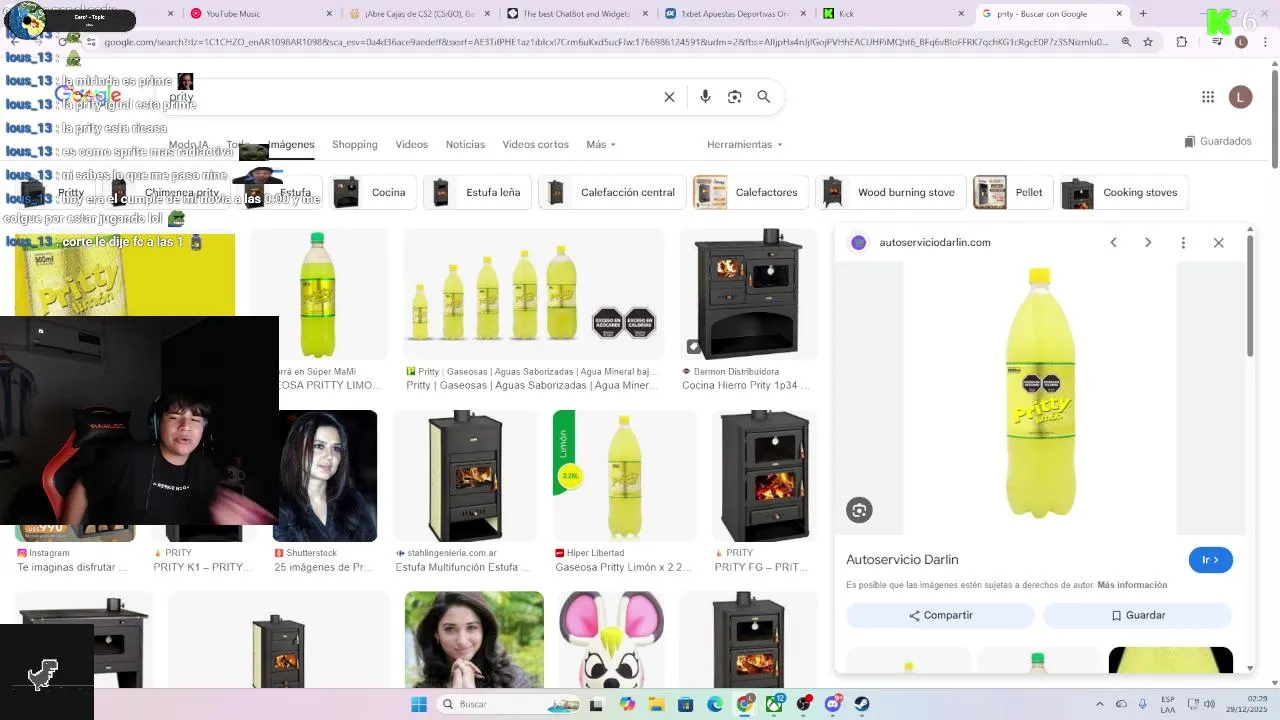Screen dimensions: 1280x720
Task: Filter by the Wood burning stove chip
Action: (889, 193)
